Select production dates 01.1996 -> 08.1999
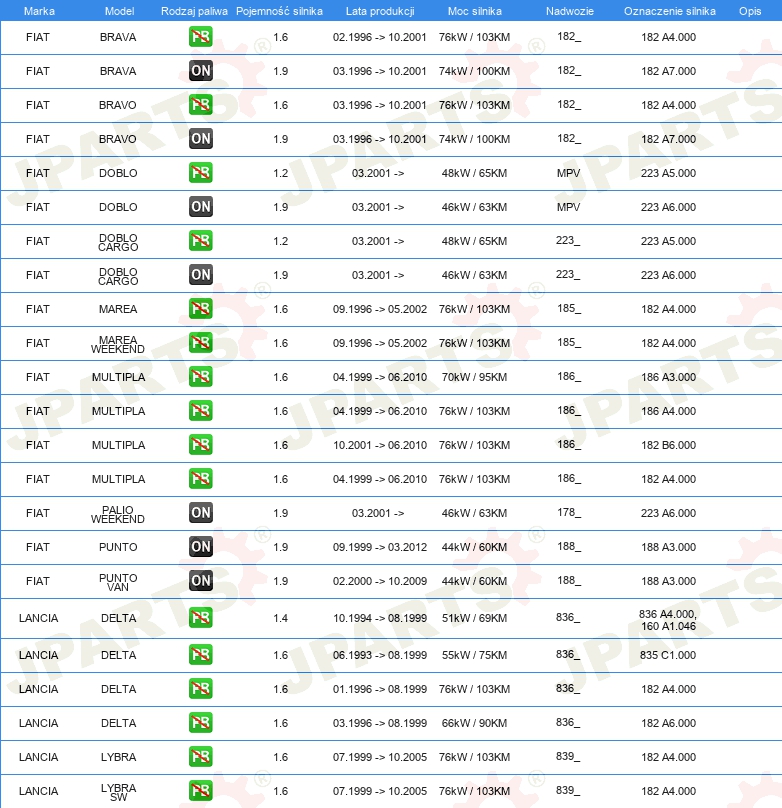 point(380,689)
